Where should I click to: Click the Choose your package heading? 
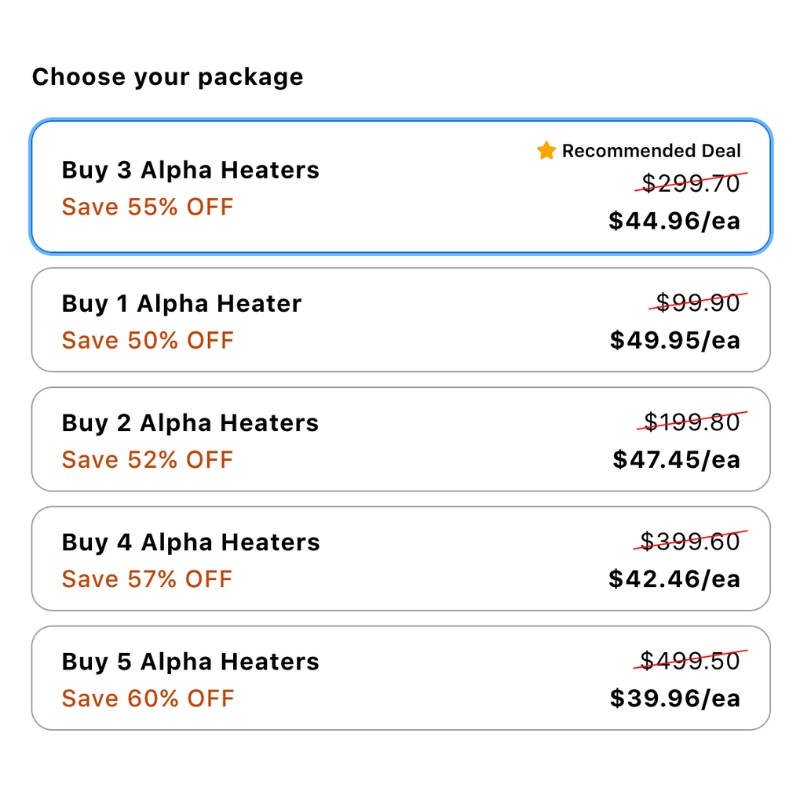point(167,77)
